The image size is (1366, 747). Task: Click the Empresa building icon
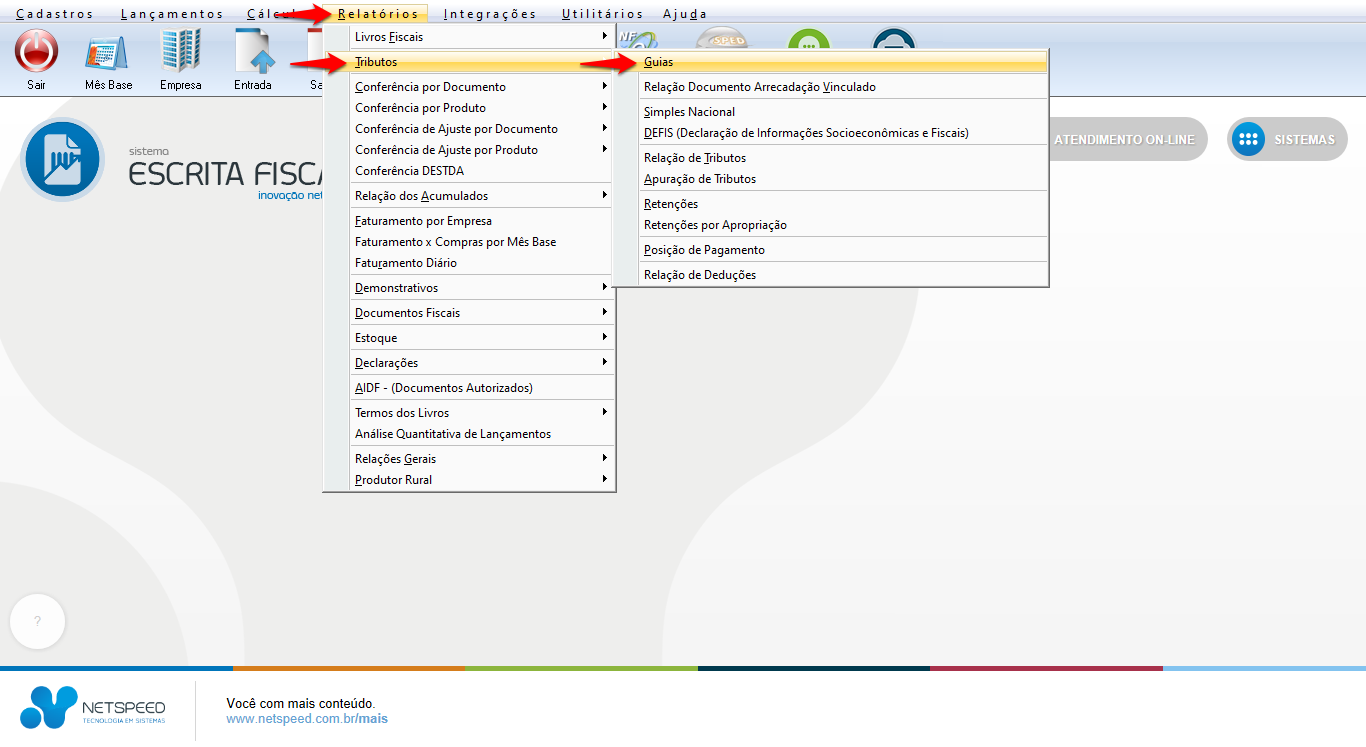[181, 51]
